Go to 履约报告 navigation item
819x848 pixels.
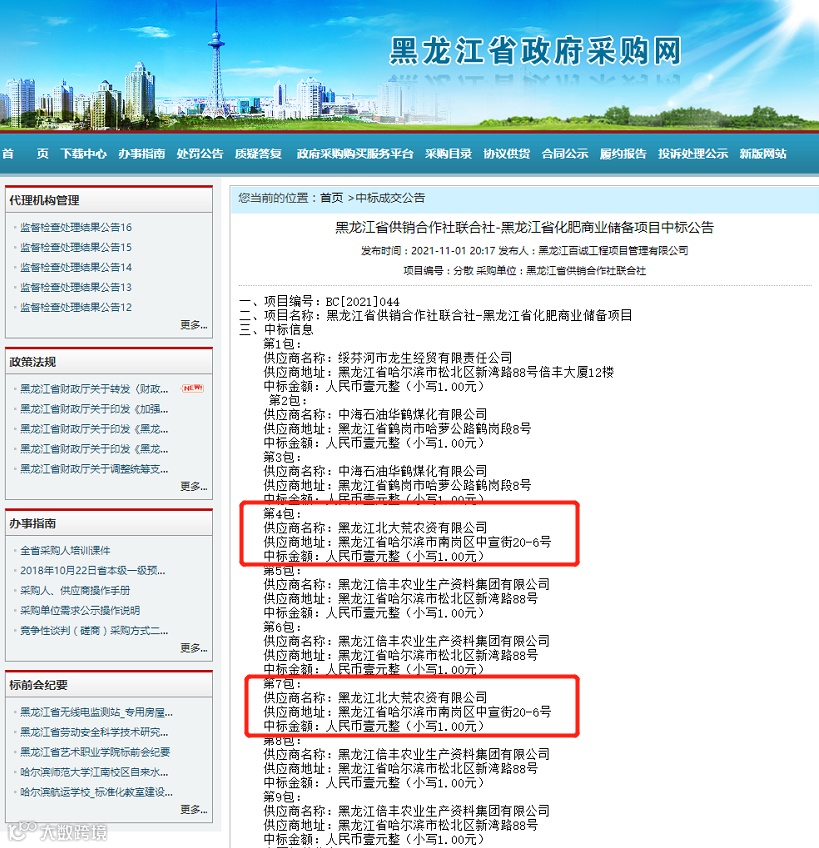pos(623,154)
